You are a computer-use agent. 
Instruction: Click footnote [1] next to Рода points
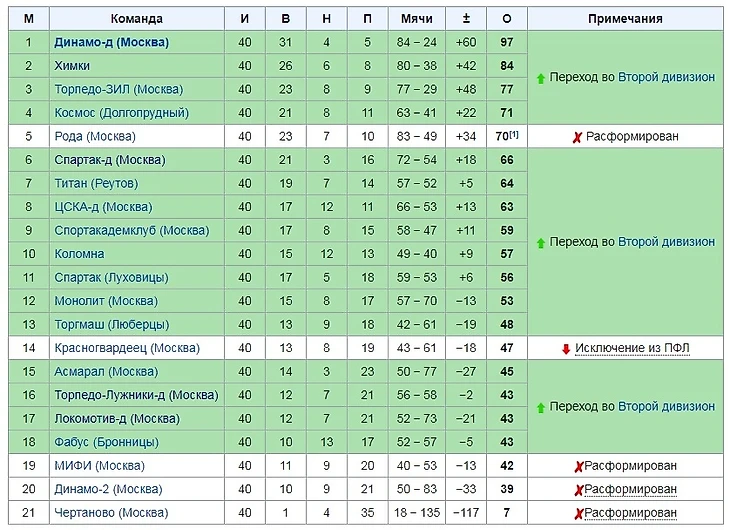[x=514, y=134]
